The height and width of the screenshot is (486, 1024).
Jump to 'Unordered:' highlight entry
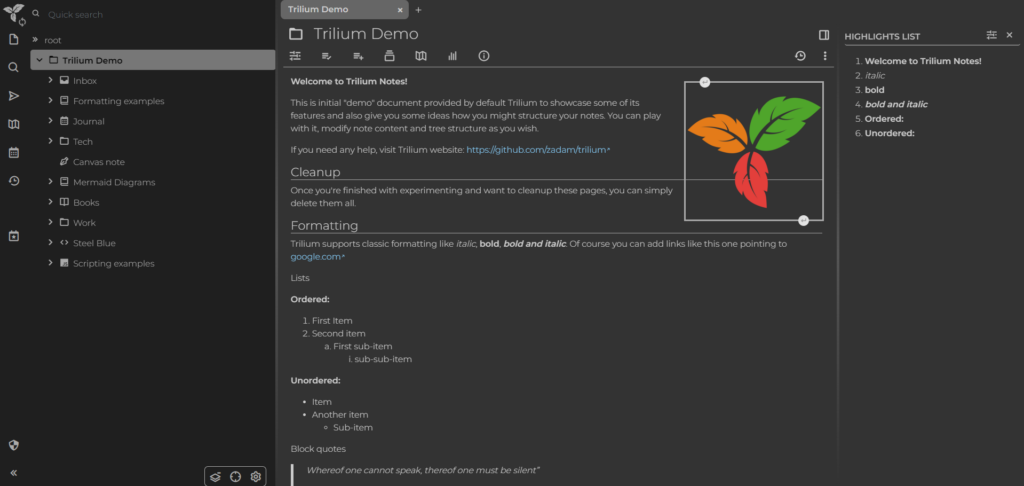coord(889,133)
